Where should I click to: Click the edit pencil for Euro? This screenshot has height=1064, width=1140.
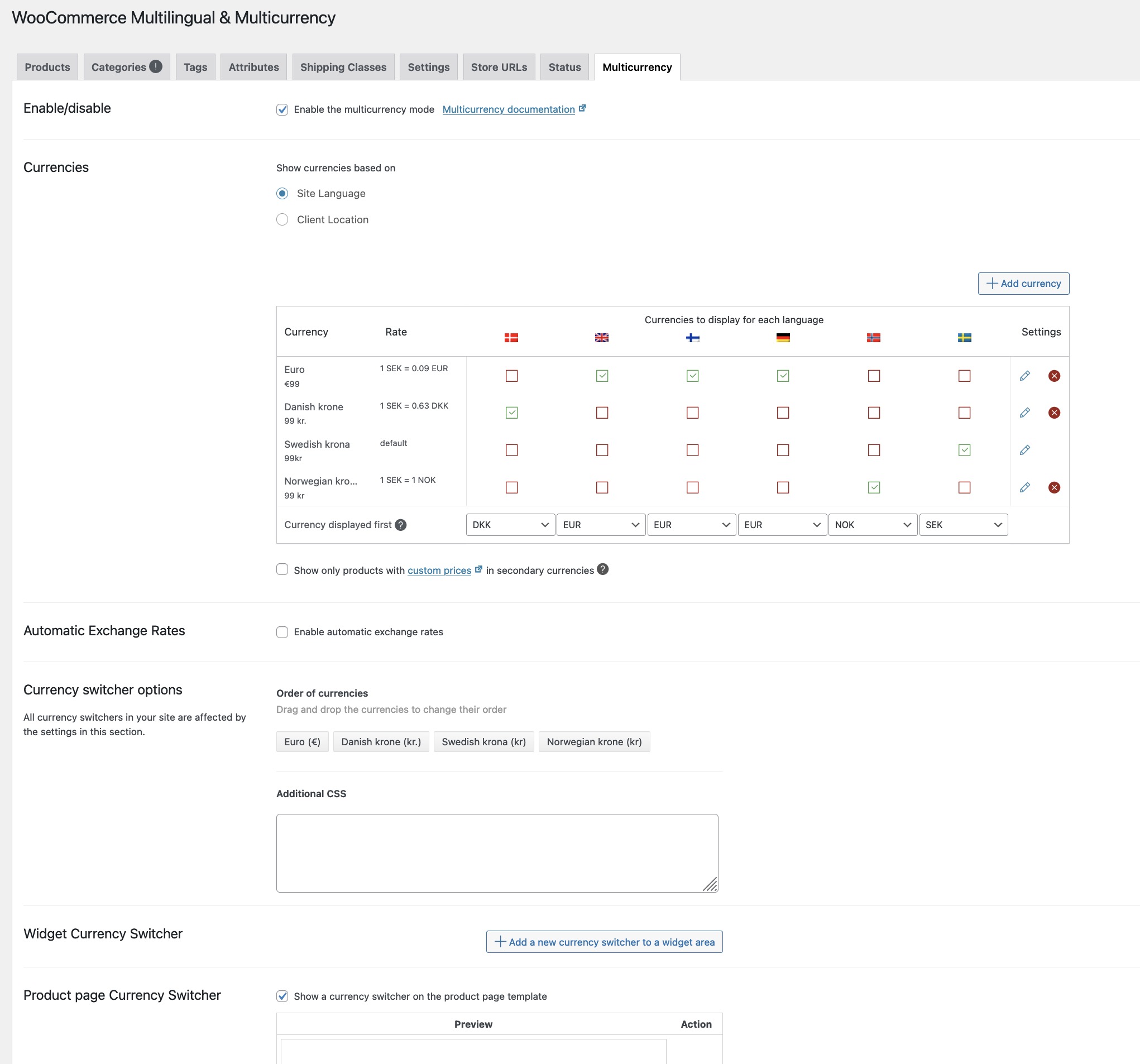click(x=1025, y=376)
